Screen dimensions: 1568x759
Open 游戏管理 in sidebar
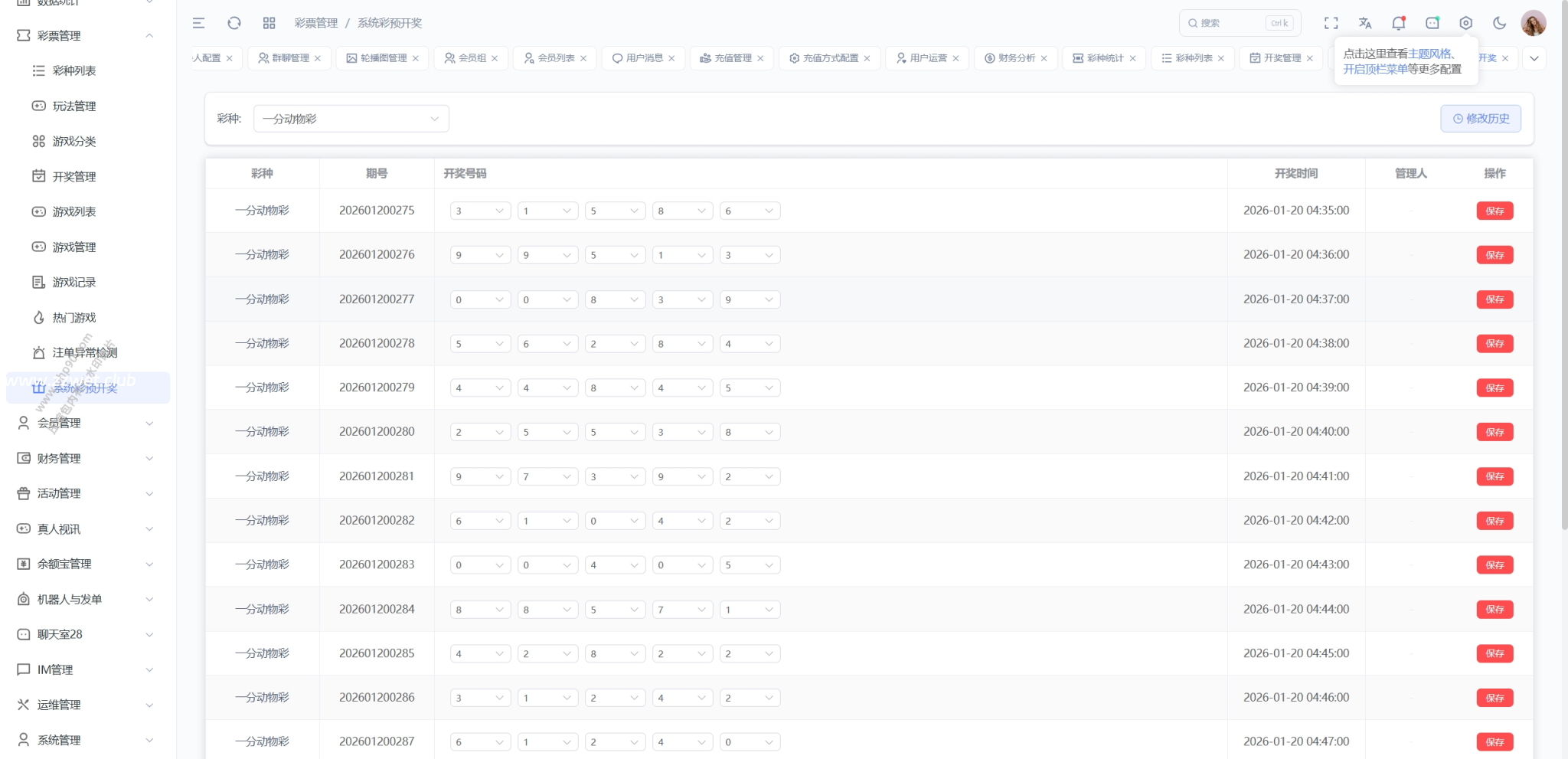[88, 247]
